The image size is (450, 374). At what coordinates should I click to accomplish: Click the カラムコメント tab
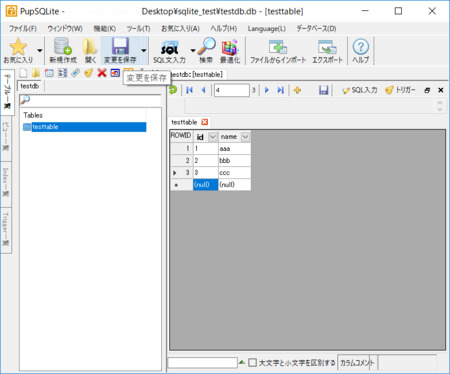tap(357, 363)
